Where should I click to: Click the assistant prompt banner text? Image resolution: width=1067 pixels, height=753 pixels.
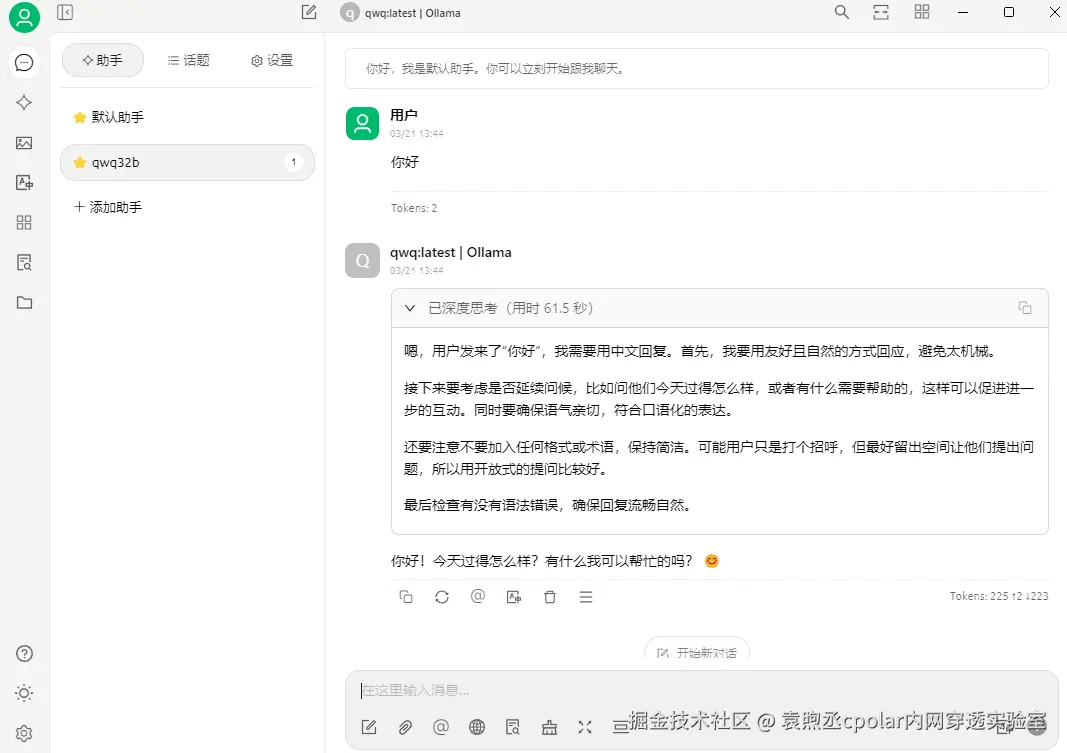[x=495, y=69]
